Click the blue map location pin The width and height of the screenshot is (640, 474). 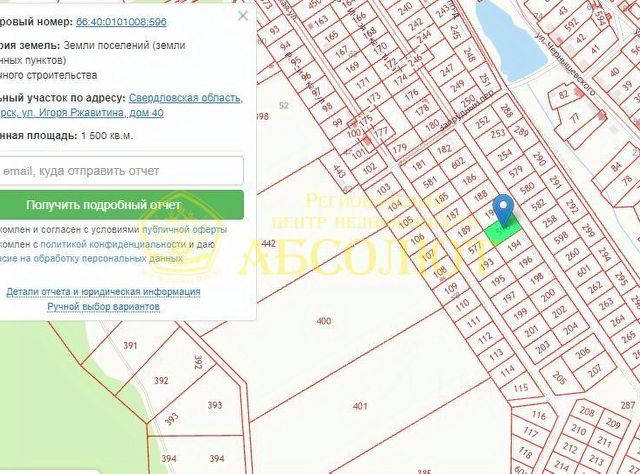pyautogui.click(x=503, y=209)
